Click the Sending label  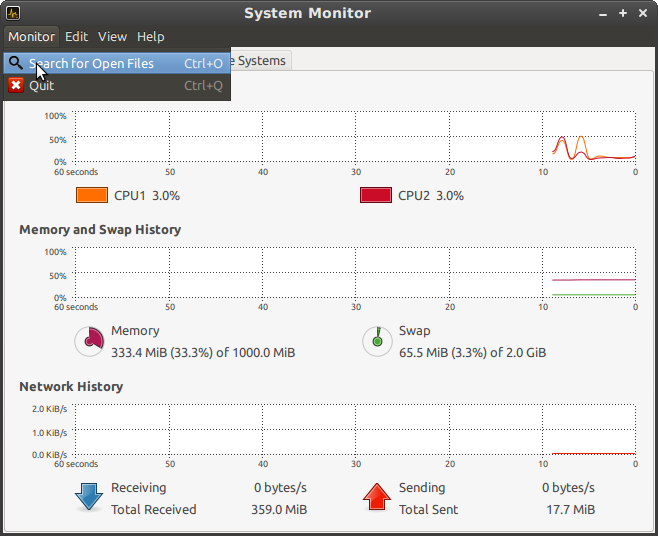point(422,488)
